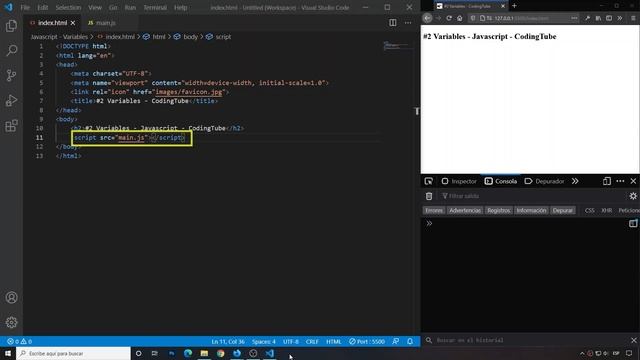Open the File menu

tap(25, 7)
